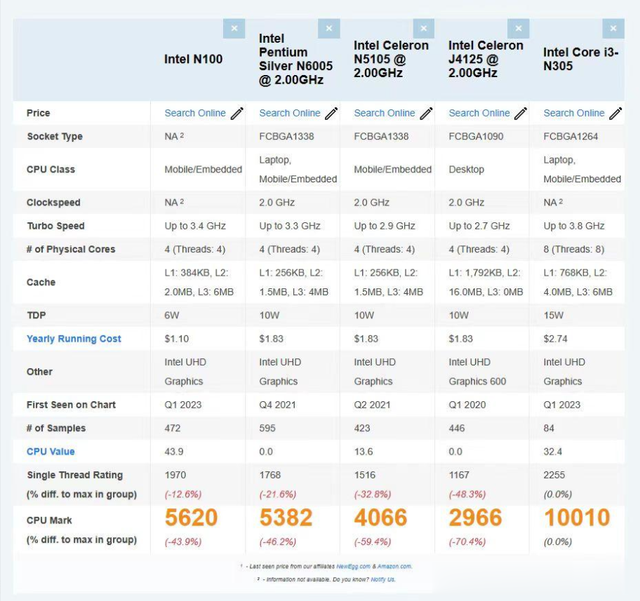This screenshot has height=601, width=640.
Task: Remove Core i3-N305 column via X icon
Action: point(613,29)
